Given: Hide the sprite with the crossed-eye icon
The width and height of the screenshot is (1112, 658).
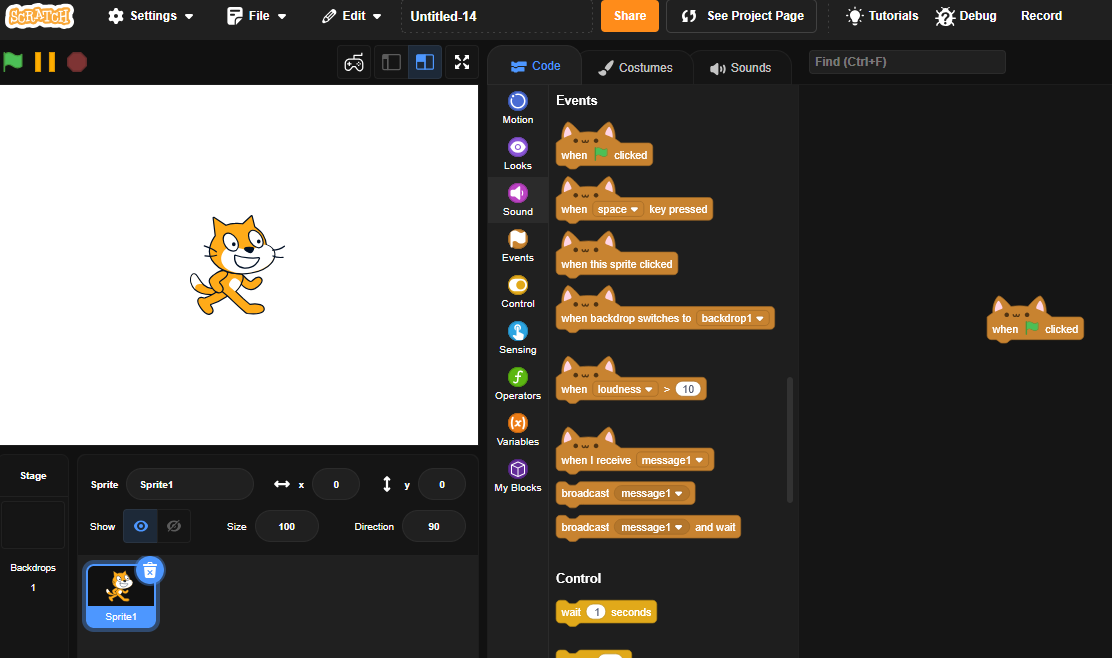Looking at the screenshot, I should [x=174, y=526].
